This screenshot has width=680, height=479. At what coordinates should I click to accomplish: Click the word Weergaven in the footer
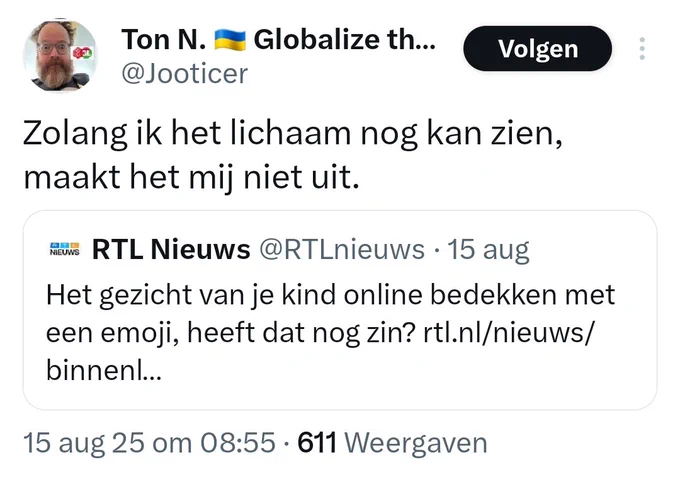pos(416,443)
